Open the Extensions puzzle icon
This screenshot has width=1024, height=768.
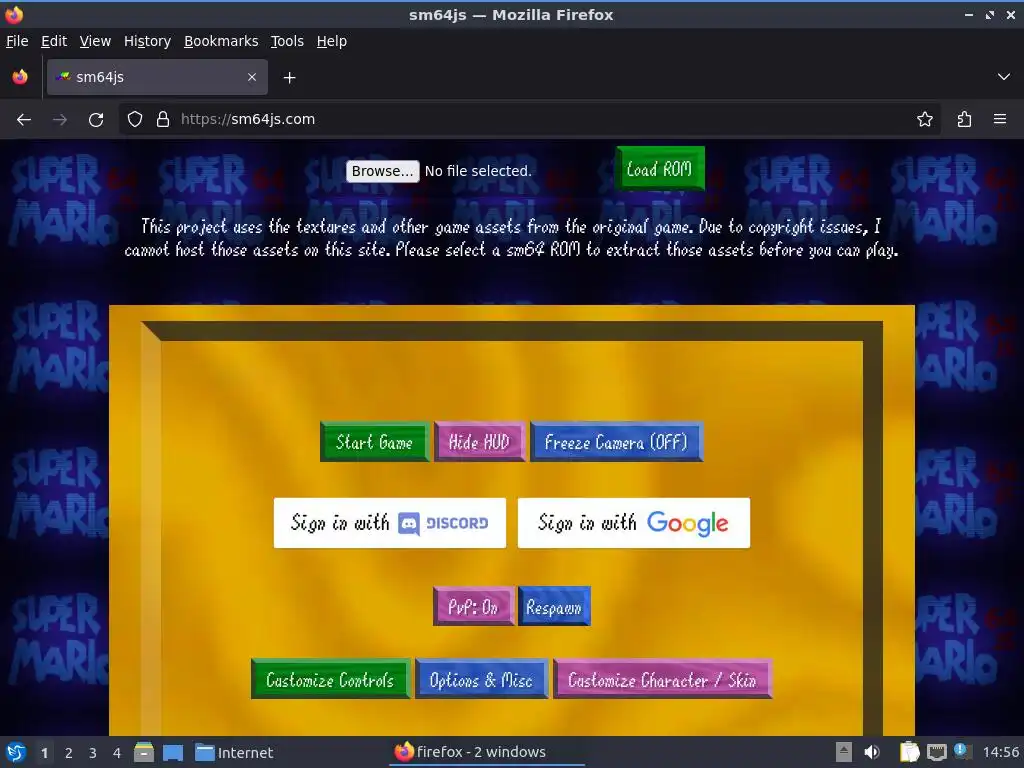point(964,120)
